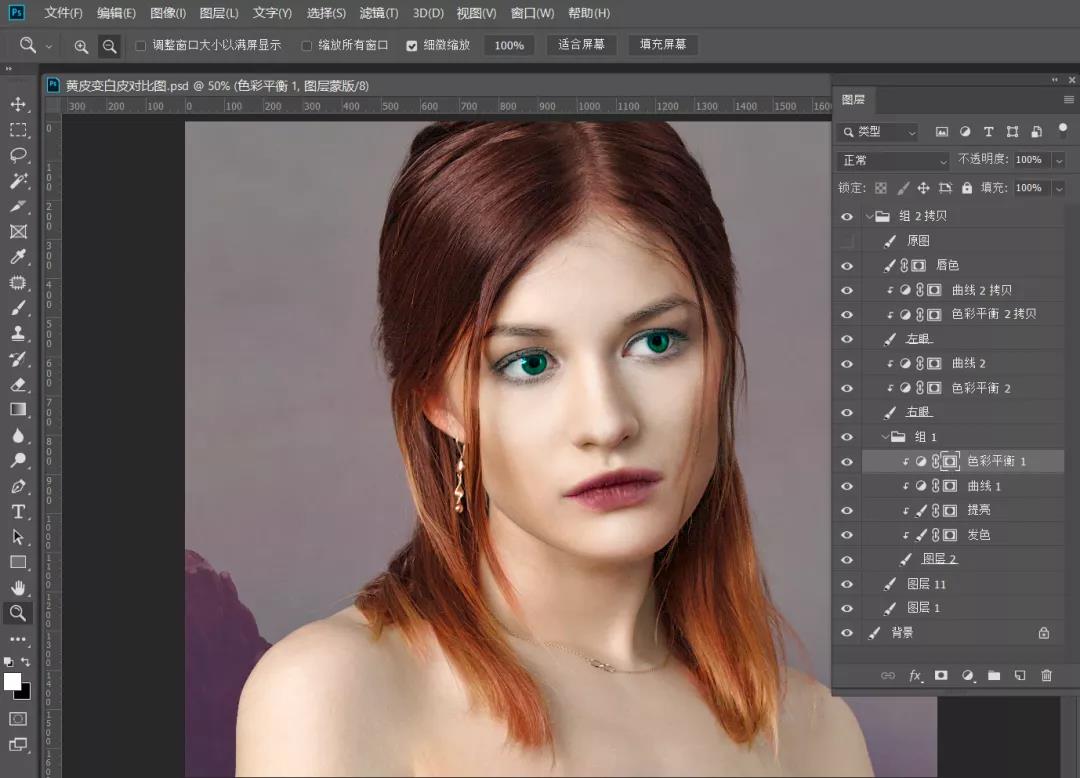This screenshot has height=778, width=1080.
Task: Select the Dodge tool
Action: click(x=18, y=461)
